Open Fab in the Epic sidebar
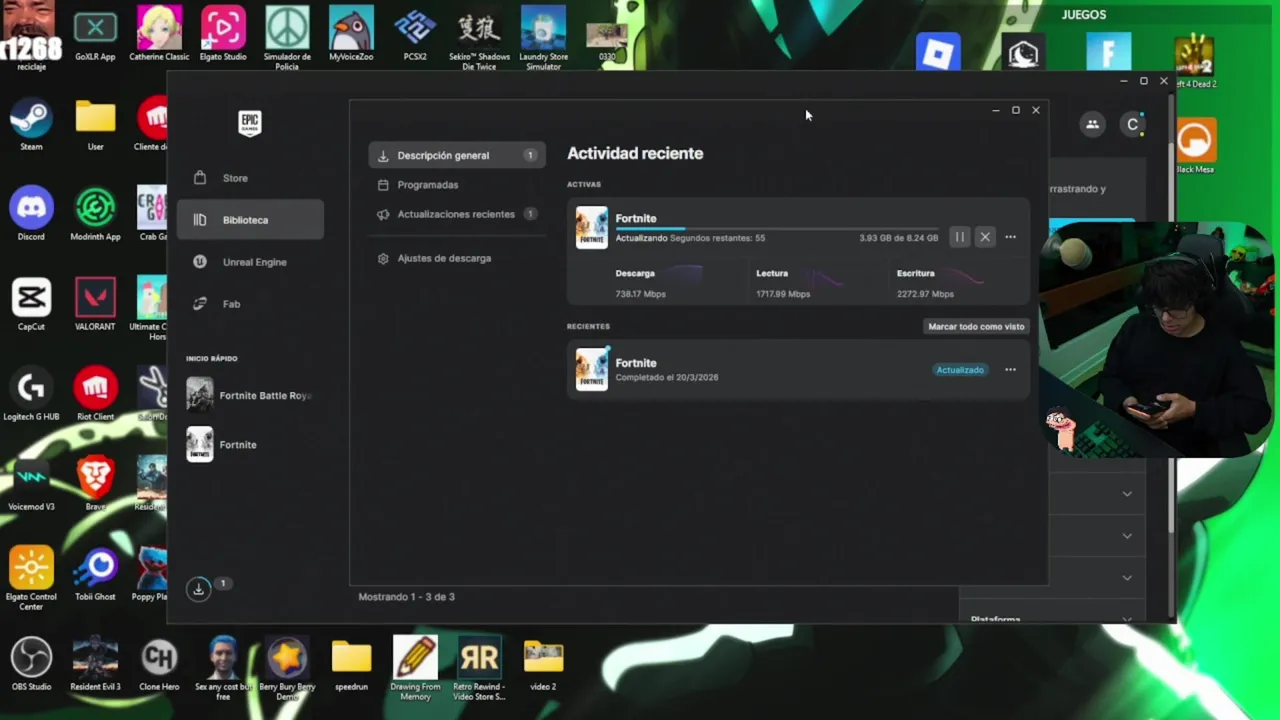Viewport: 1280px width, 720px height. click(250, 304)
